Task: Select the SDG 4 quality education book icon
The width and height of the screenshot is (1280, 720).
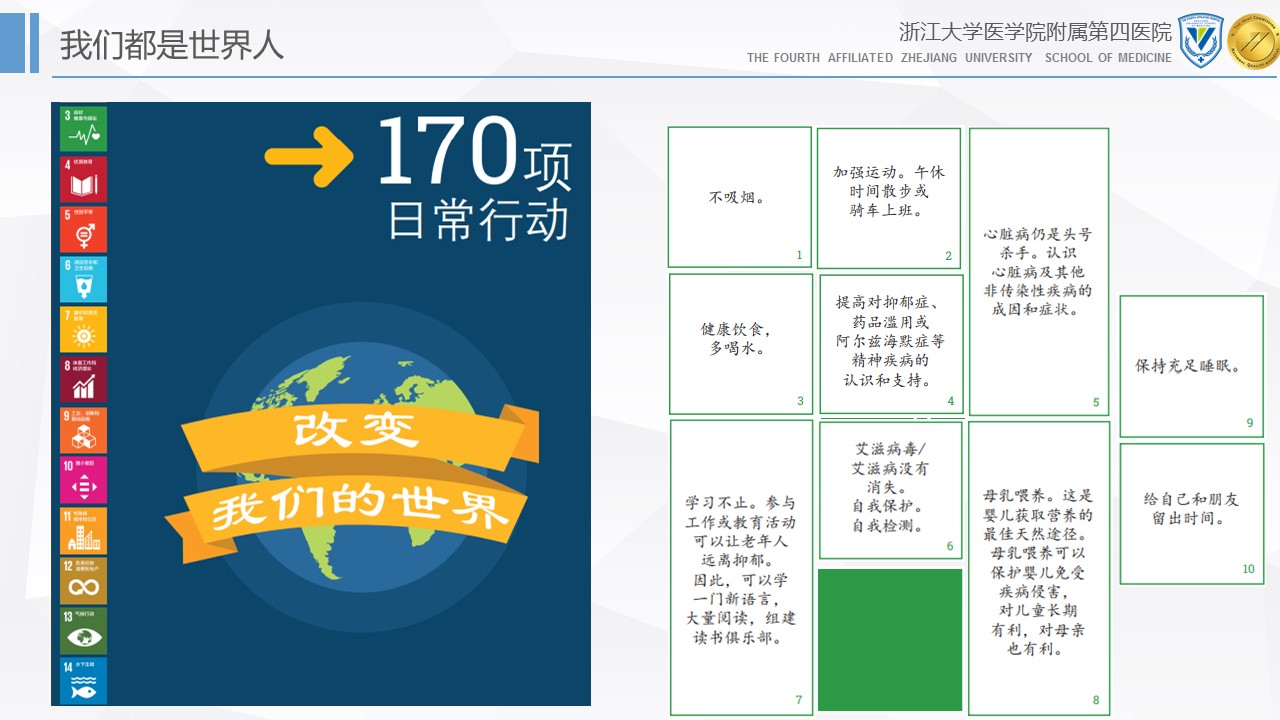Action: pyautogui.click(x=84, y=179)
